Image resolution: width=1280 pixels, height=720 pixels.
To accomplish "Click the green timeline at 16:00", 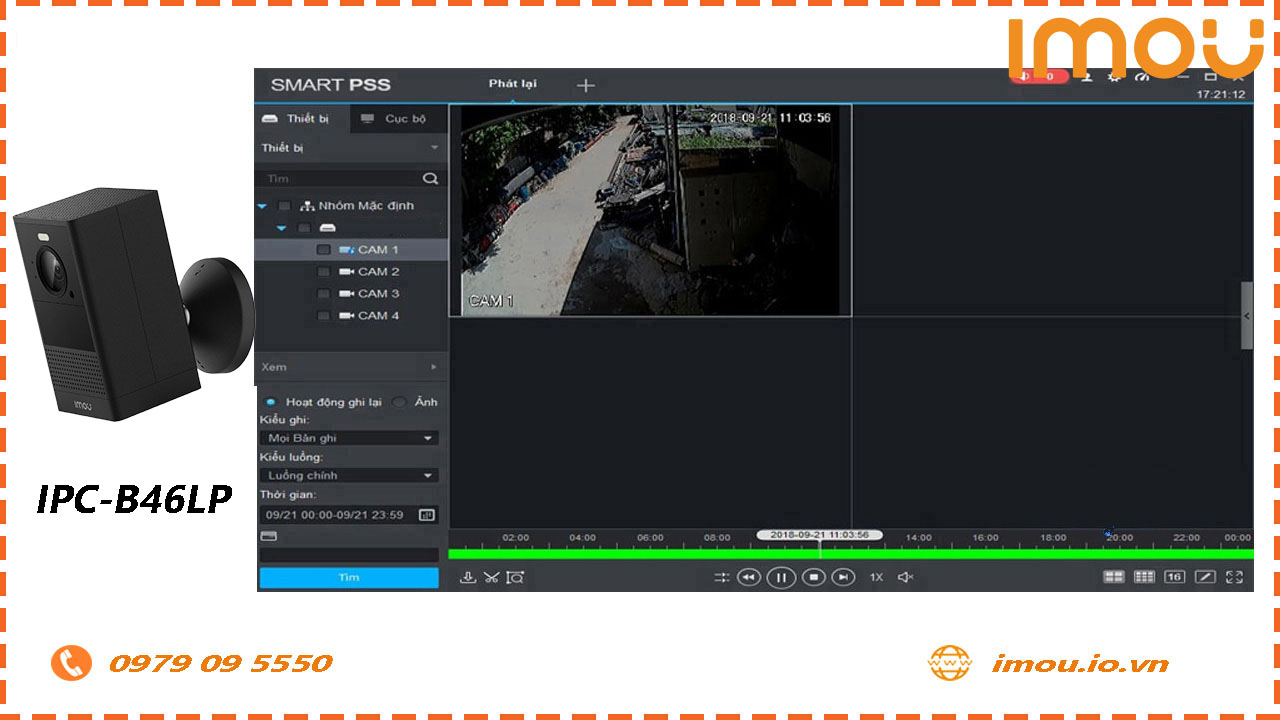I will click(x=985, y=553).
